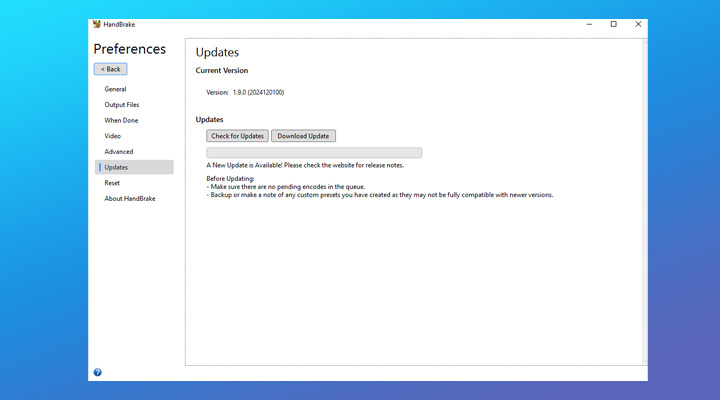This screenshot has width=720, height=400.
Task: Open the Advanced preferences section
Action: click(118, 152)
